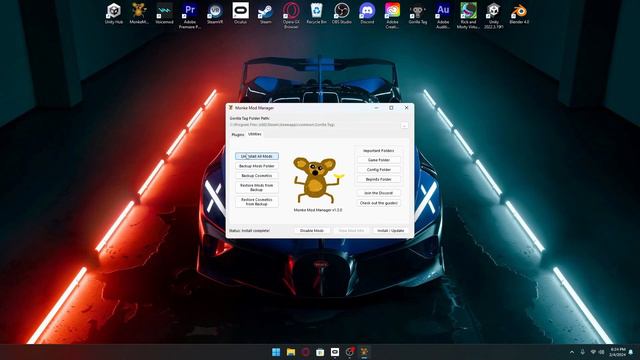The height and width of the screenshot is (360, 640).
Task: Open the Config Folder
Action: pyautogui.click(x=378, y=169)
